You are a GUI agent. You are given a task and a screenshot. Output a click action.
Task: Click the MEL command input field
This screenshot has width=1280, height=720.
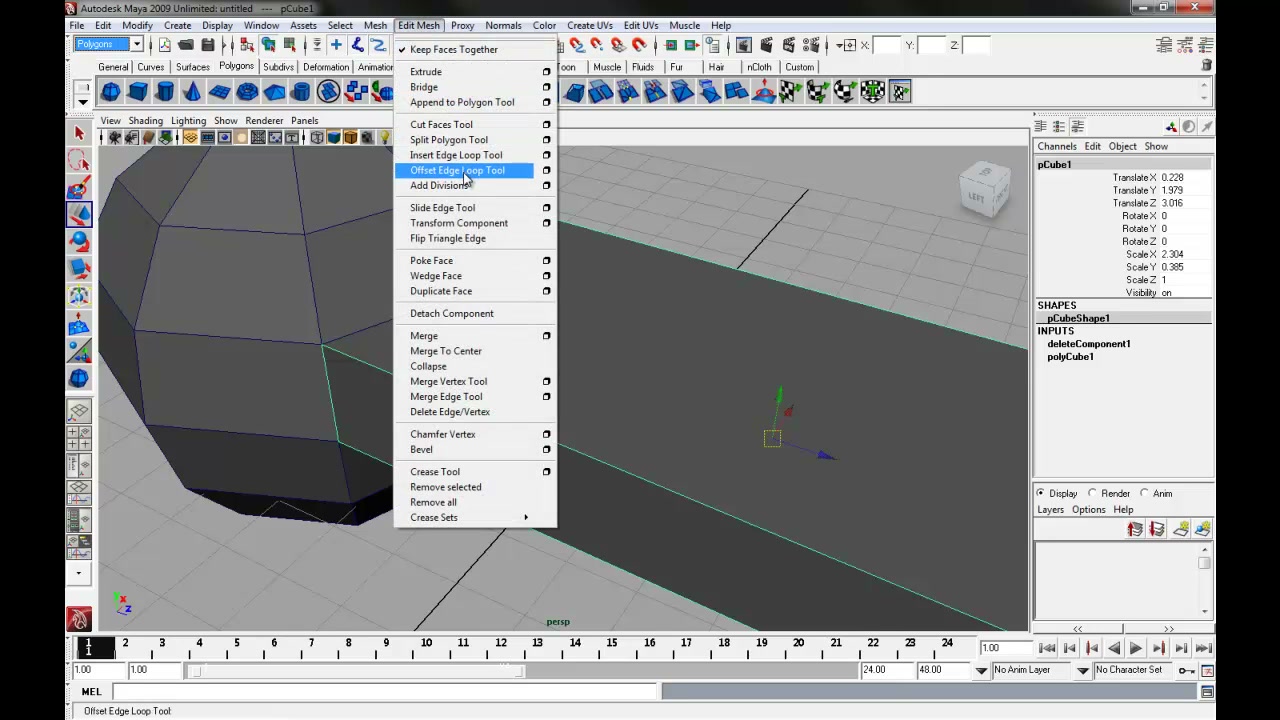tap(385, 691)
